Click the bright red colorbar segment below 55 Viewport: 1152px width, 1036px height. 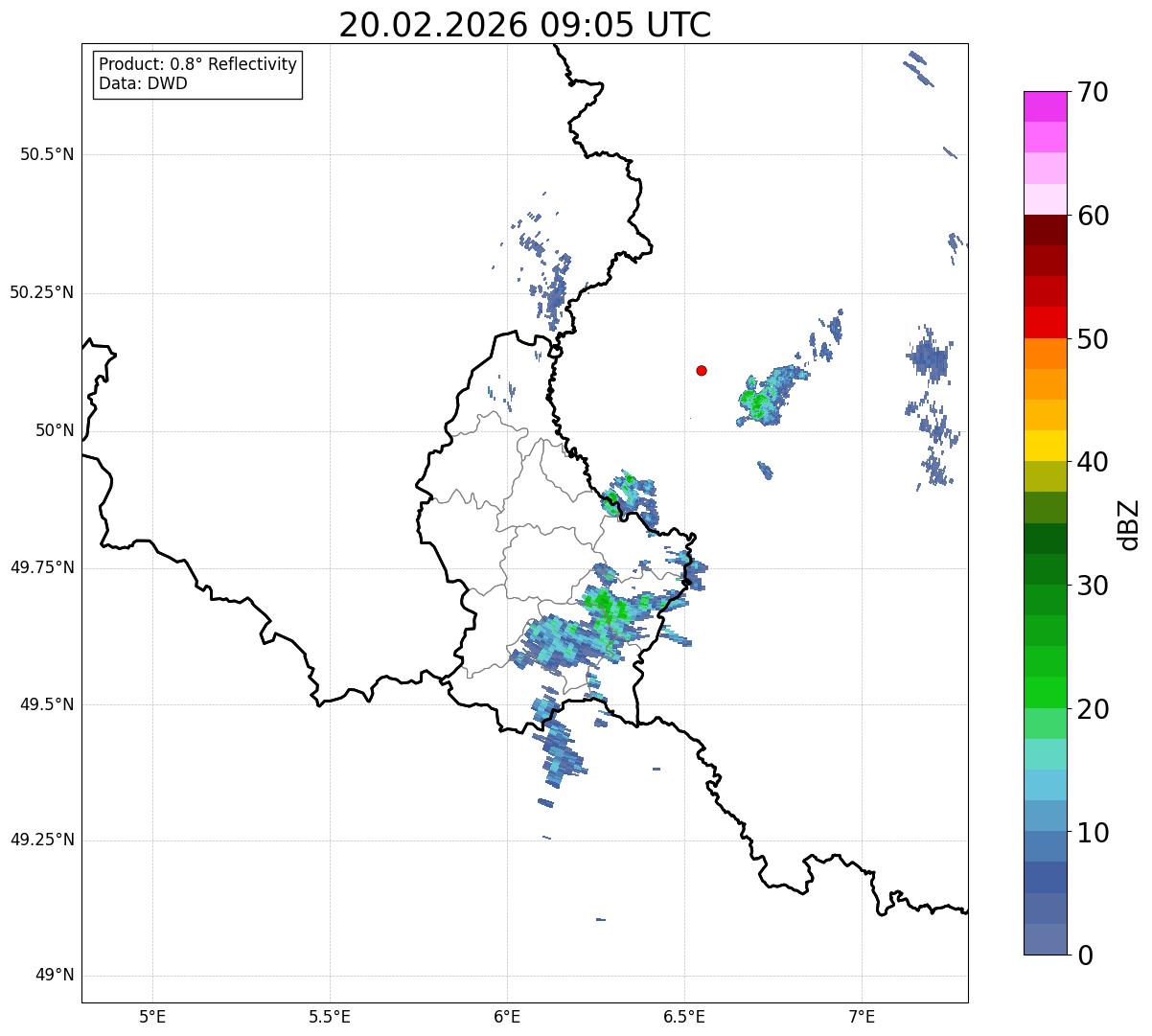pos(1045,322)
